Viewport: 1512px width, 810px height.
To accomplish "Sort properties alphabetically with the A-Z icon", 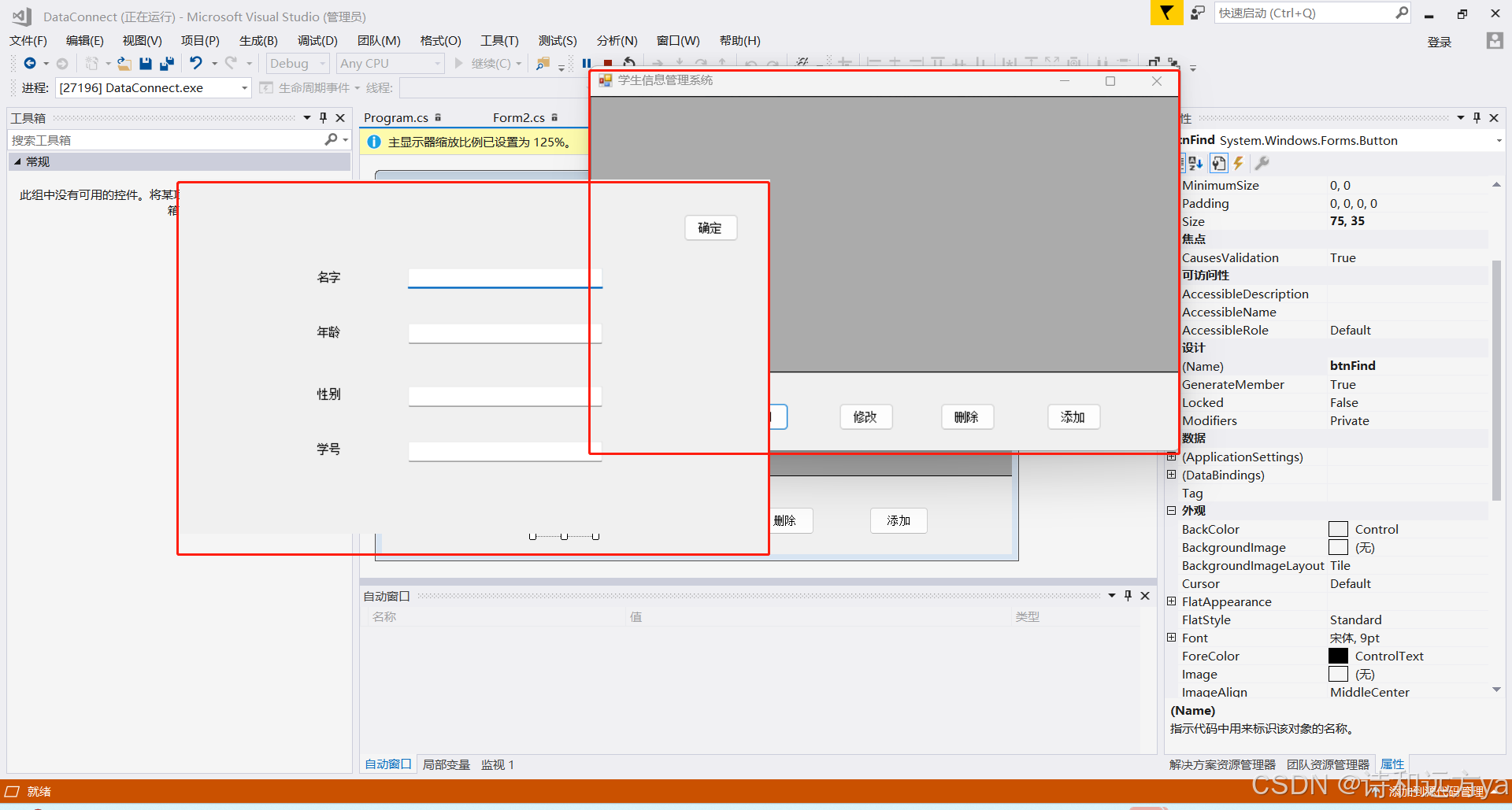I will [1195, 163].
